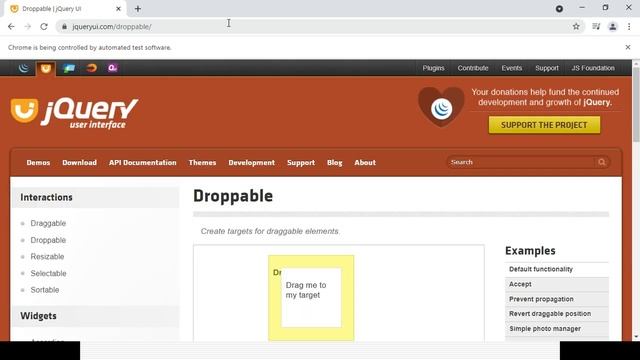Click the jQuery UI project icon
640x360 pixels.
coord(46,68)
